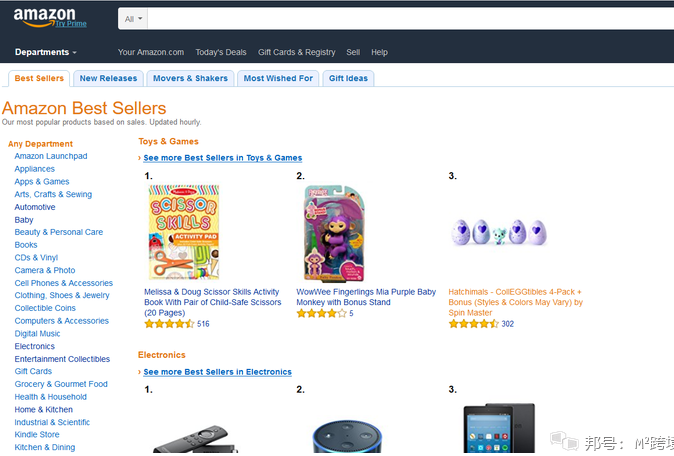
Task: Go to Gift Cards & Registry
Action: (296, 52)
